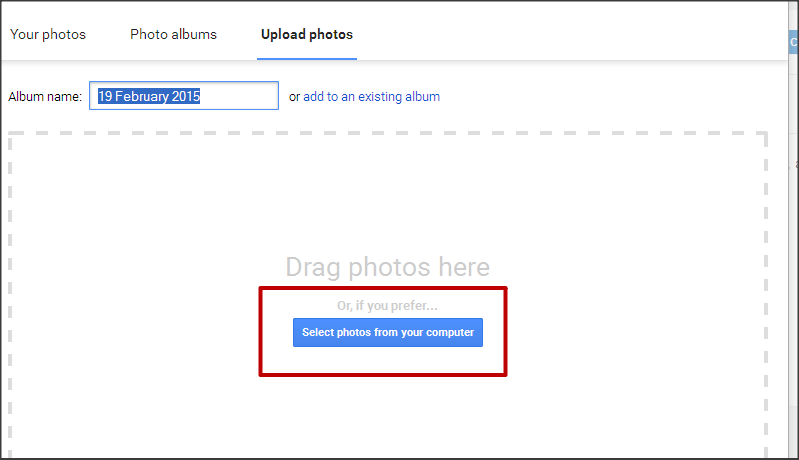799x460 pixels.
Task: Click the blue underline beneath Upload photos
Action: pyautogui.click(x=307, y=59)
